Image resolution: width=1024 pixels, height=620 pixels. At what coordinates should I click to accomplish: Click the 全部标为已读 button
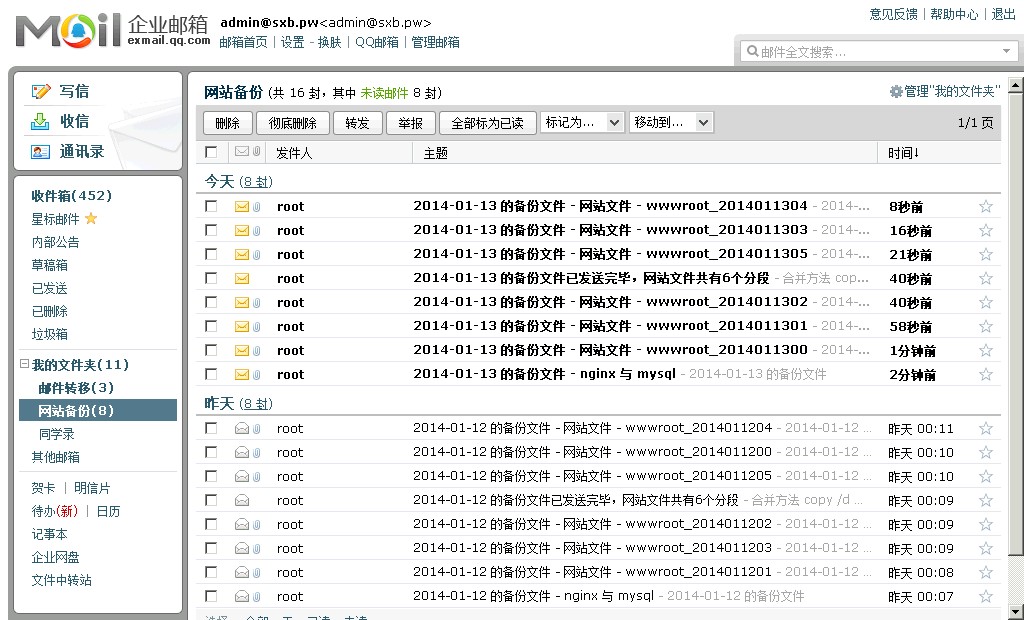tap(487, 123)
